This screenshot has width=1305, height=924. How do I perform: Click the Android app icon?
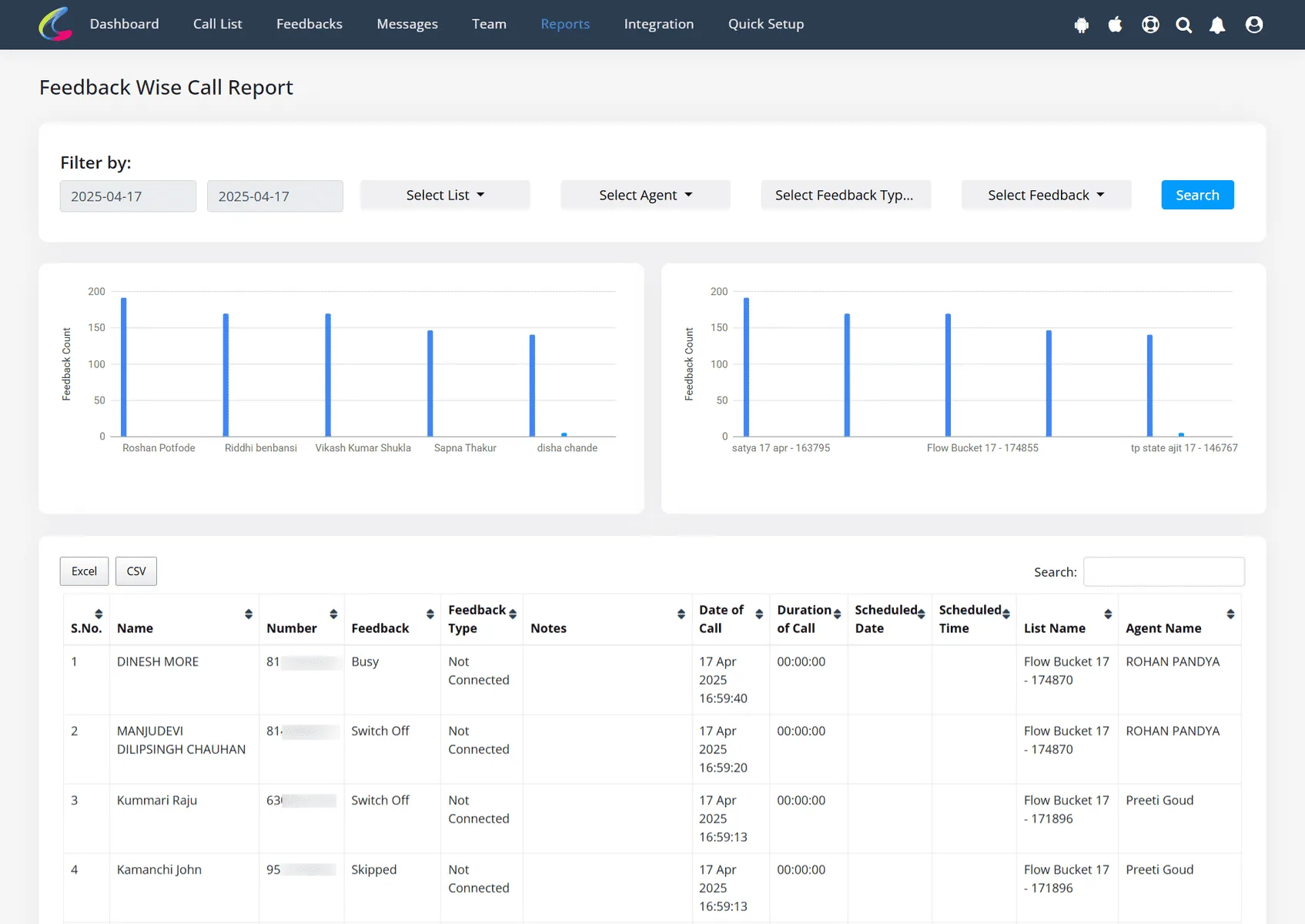pyautogui.click(x=1082, y=25)
